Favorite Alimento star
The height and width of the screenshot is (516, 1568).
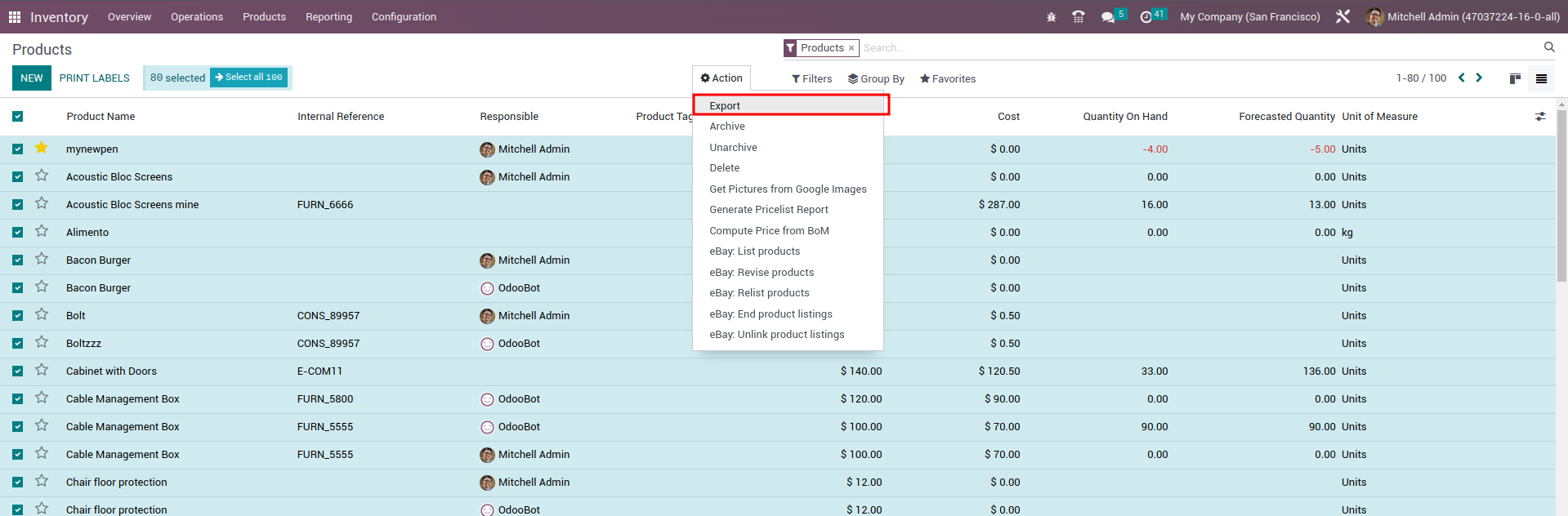pos(42,231)
